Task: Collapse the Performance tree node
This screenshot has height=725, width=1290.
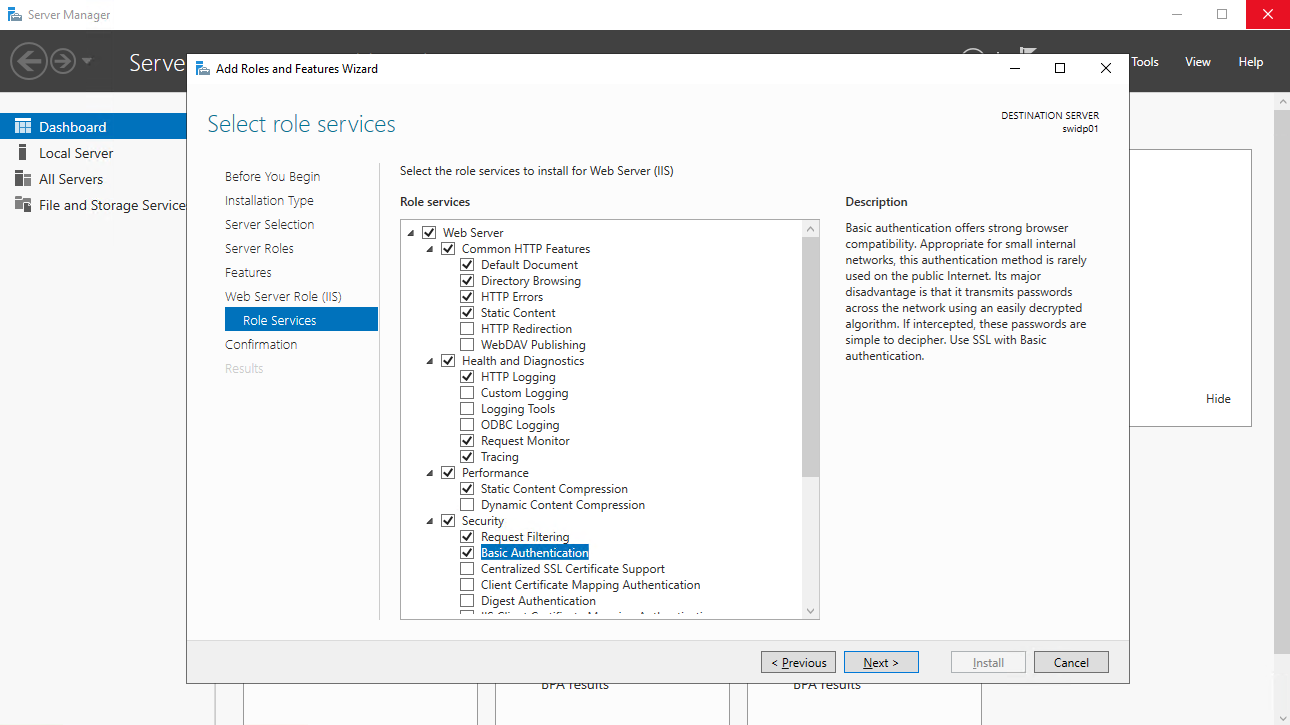Action: [x=430, y=473]
